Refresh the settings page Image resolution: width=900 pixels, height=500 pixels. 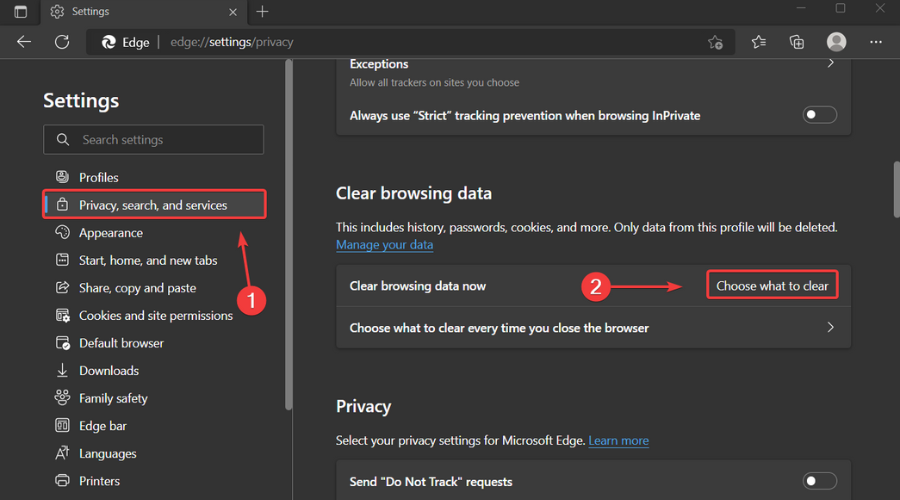click(62, 42)
